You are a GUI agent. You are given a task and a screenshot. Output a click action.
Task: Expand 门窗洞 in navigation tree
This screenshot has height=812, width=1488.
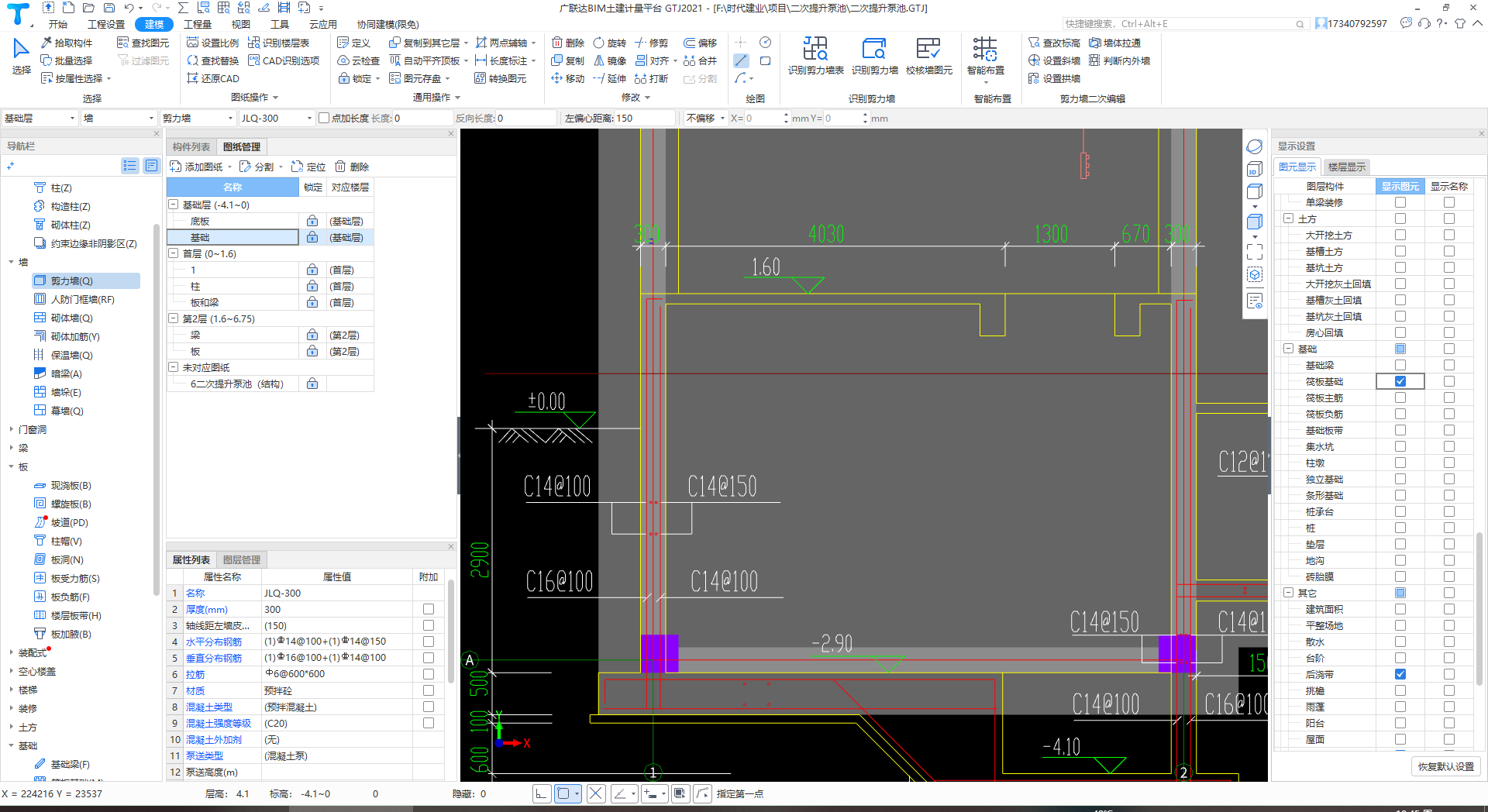click(11, 429)
